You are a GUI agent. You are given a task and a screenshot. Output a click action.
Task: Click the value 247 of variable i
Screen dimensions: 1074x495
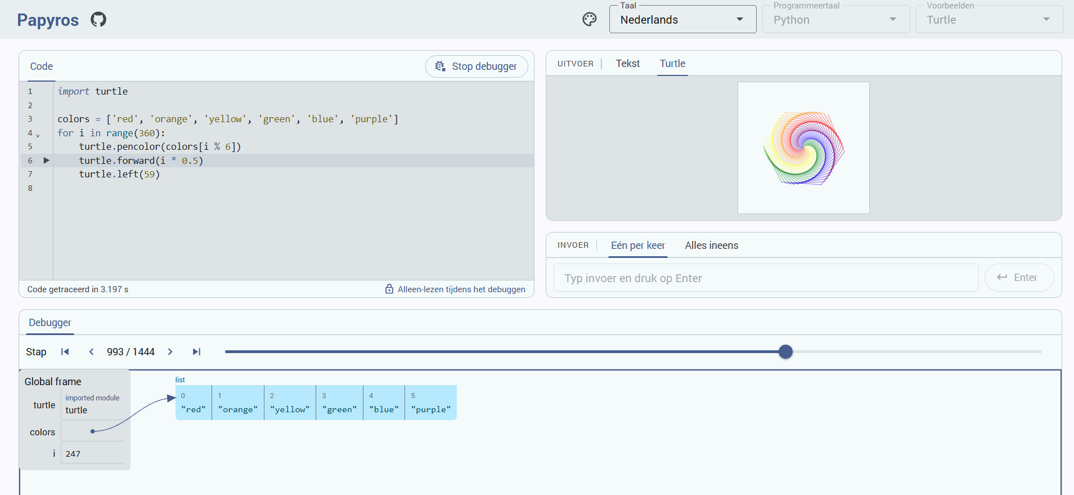point(73,454)
